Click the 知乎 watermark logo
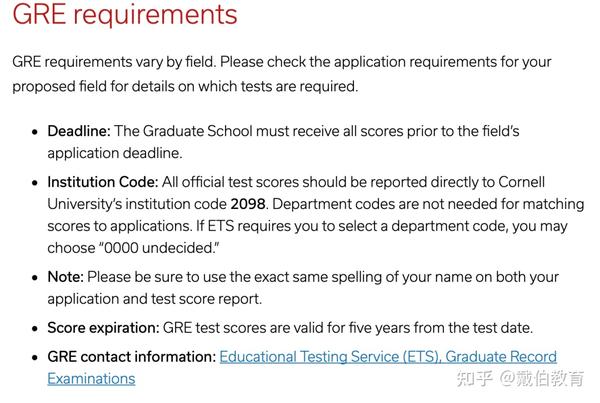Viewport: 600px width, 403px height. pyautogui.click(x=475, y=379)
